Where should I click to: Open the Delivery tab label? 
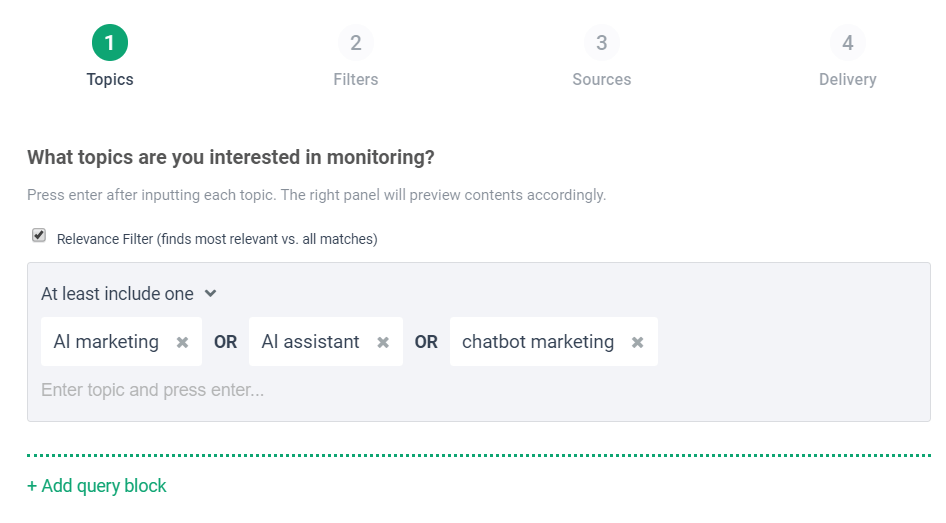847,79
